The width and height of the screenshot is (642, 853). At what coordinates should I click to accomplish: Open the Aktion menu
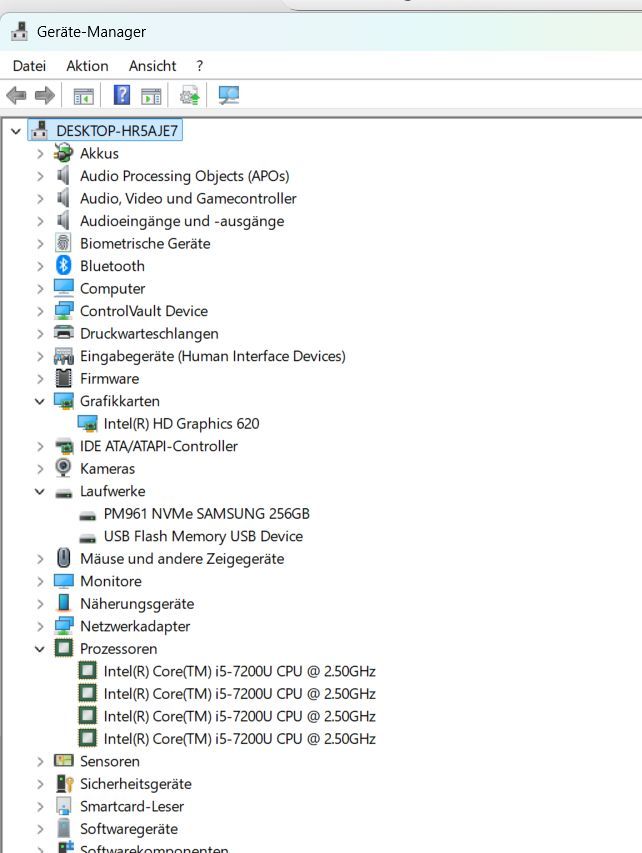point(87,66)
